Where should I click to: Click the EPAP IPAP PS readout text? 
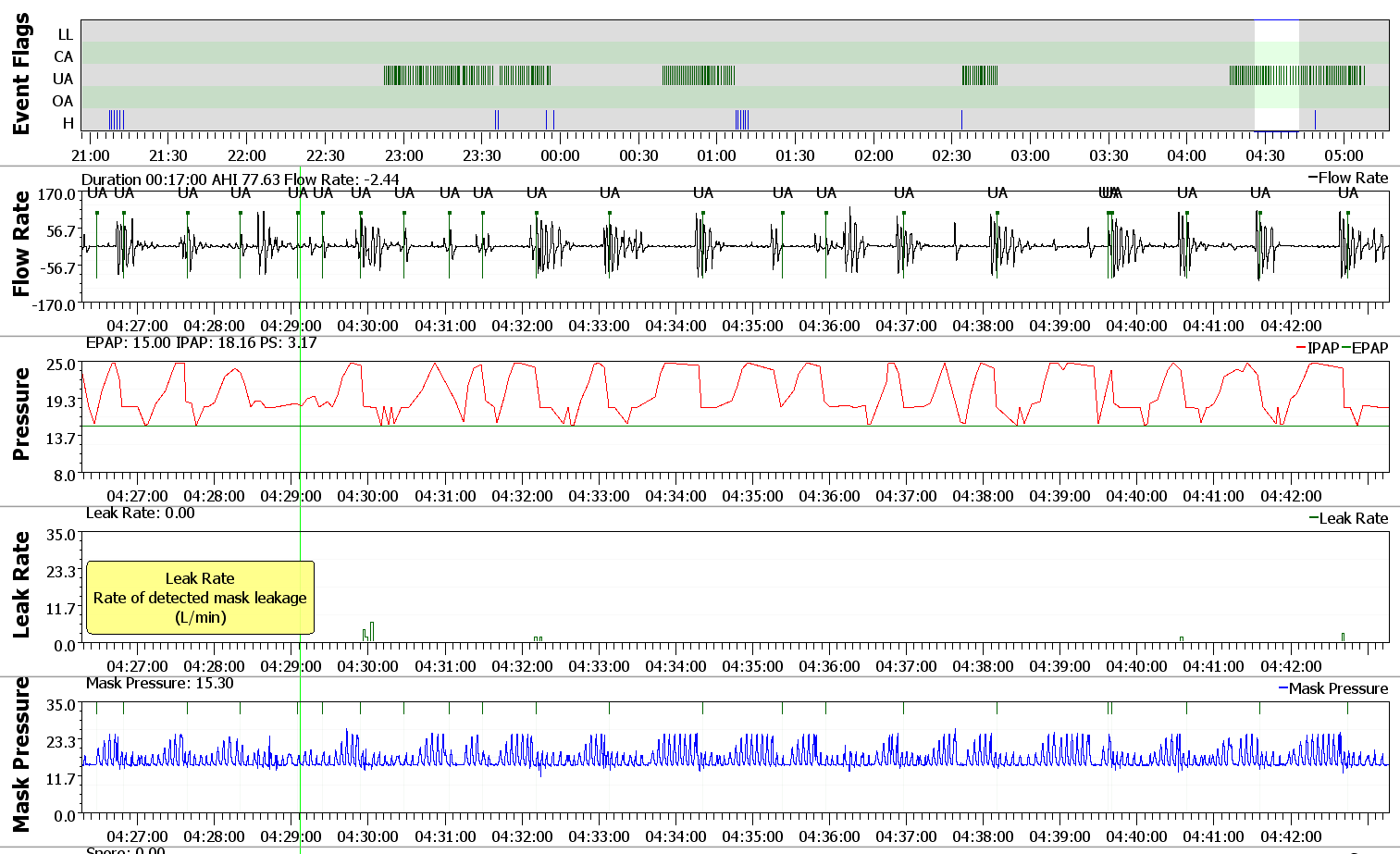click(x=202, y=342)
